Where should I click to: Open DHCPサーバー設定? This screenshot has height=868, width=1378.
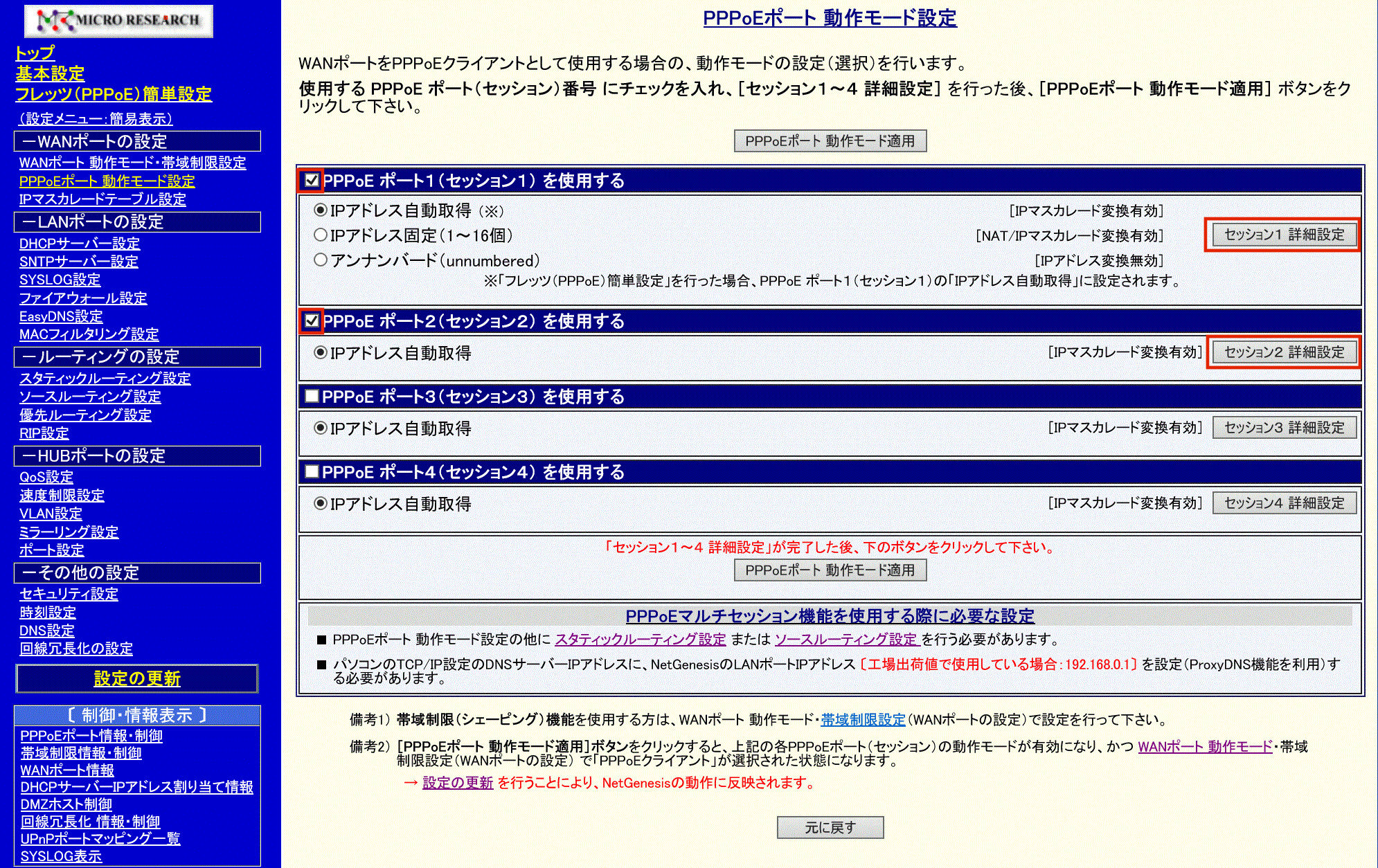pyautogui.click(x=80, y=244)
